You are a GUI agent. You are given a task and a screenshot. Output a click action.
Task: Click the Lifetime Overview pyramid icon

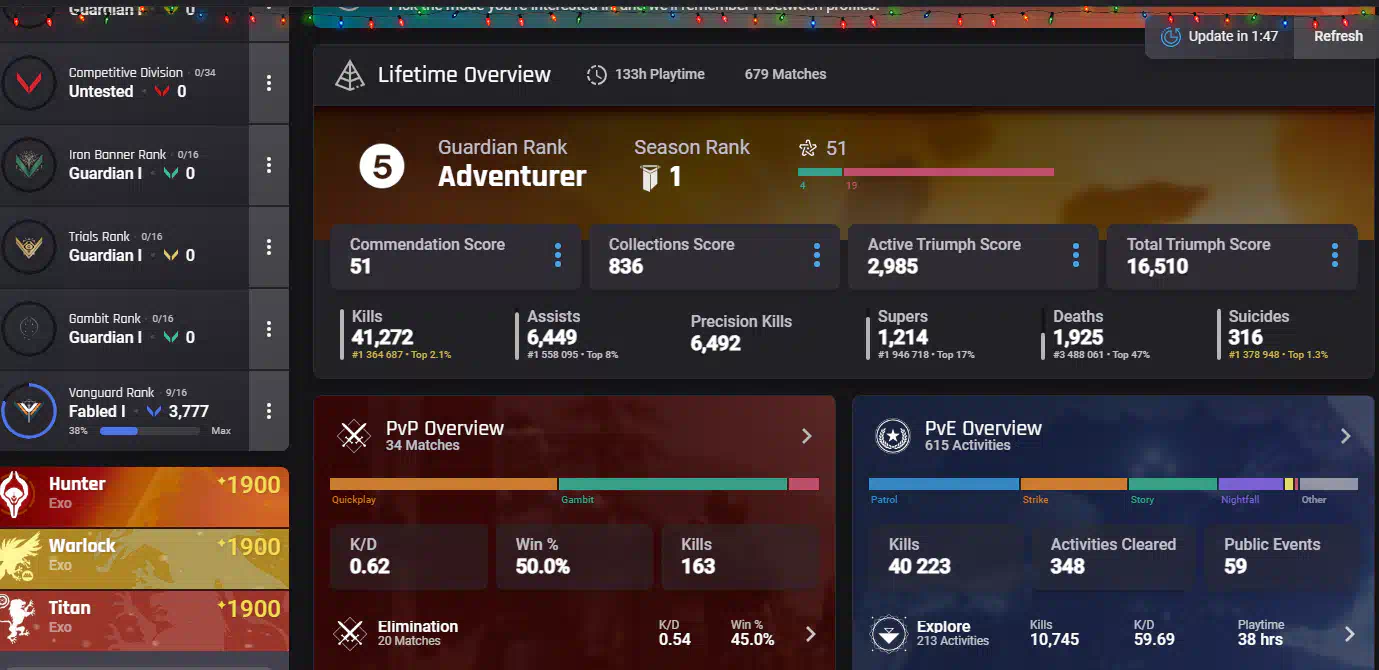[349, 75]
